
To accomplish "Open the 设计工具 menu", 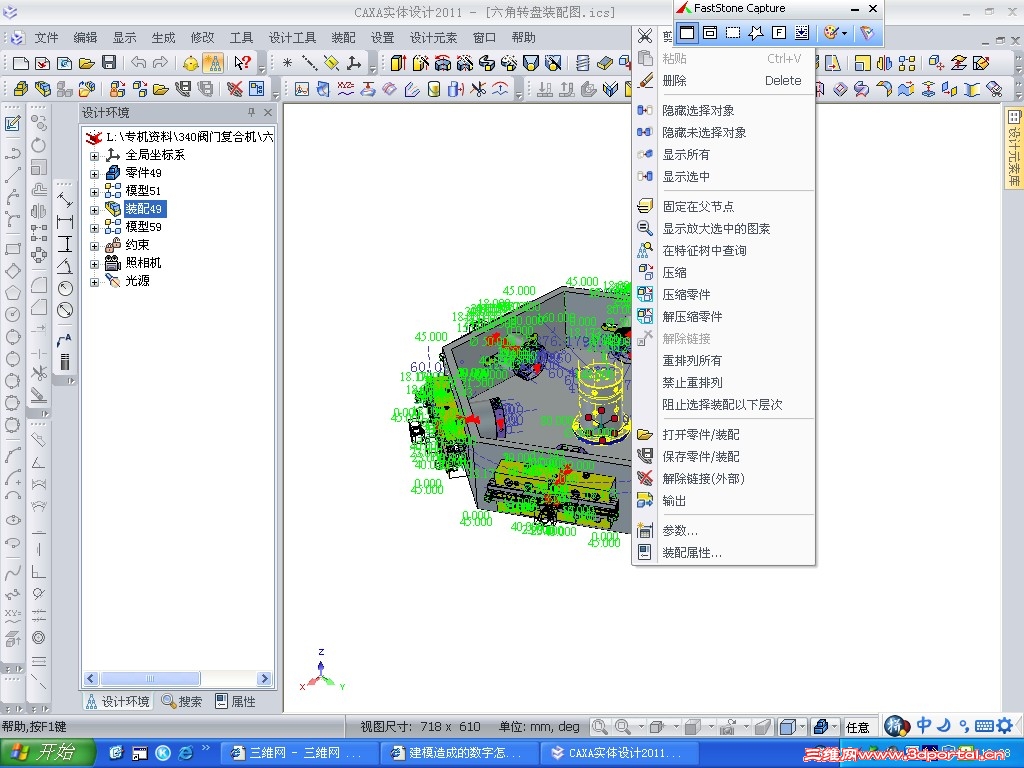I will pos(292,38).
